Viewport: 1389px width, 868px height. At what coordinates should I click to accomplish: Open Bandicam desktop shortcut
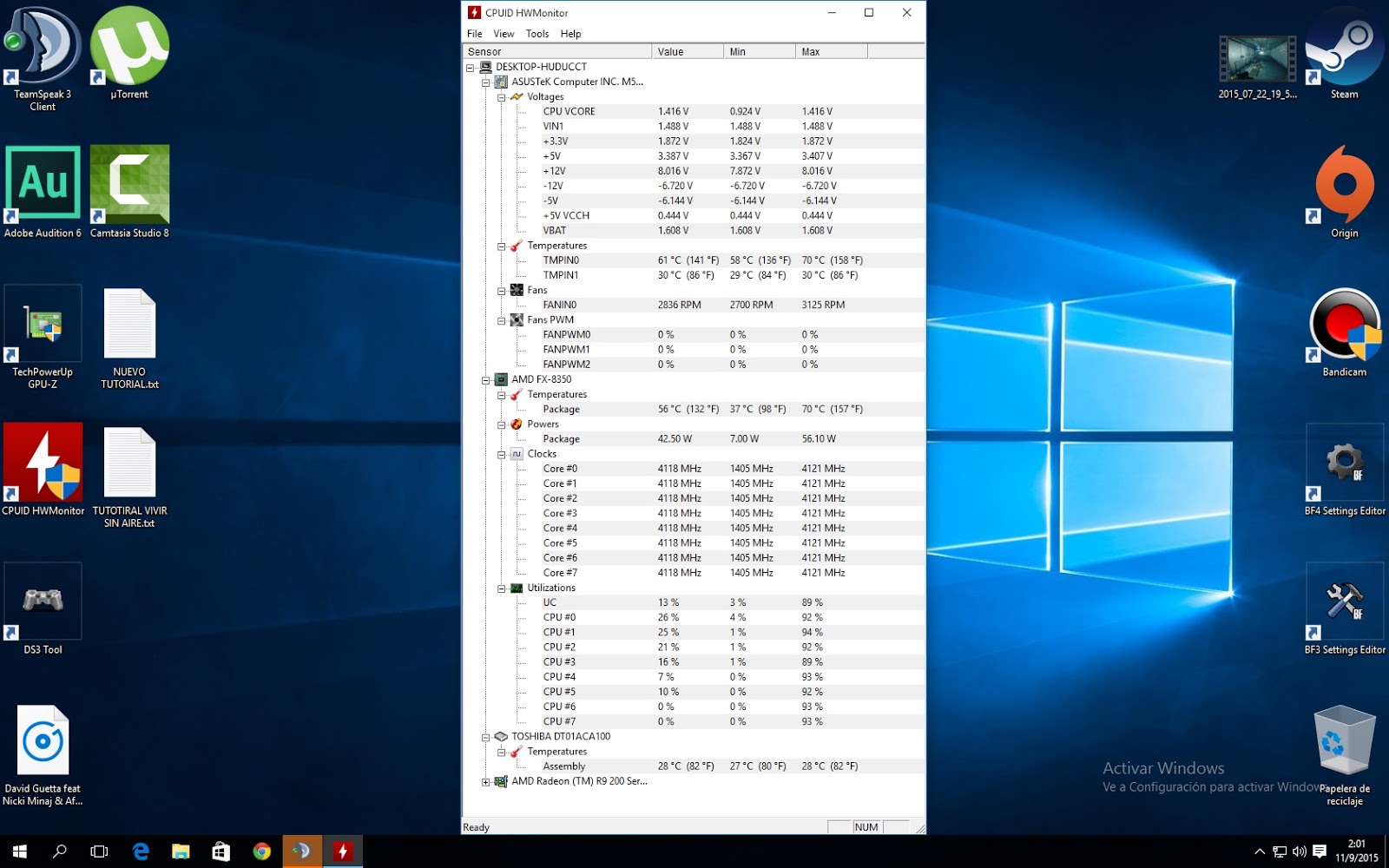point(1344,332)
